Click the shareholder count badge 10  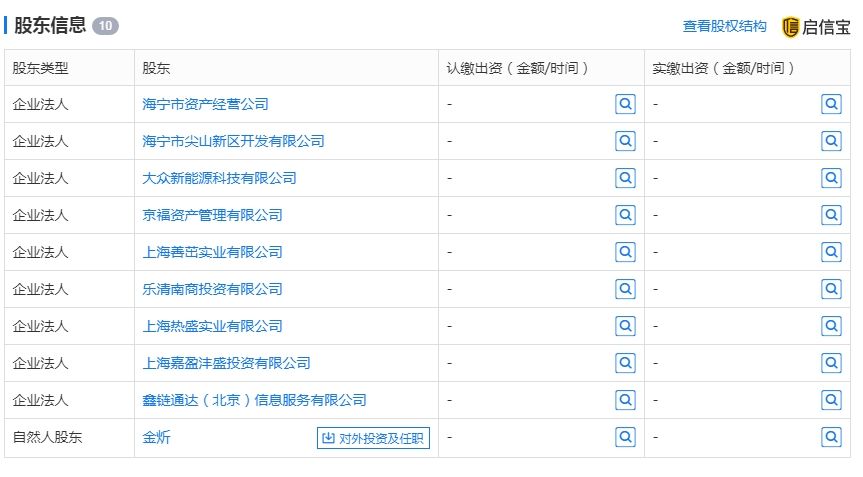tap(105, 26)
